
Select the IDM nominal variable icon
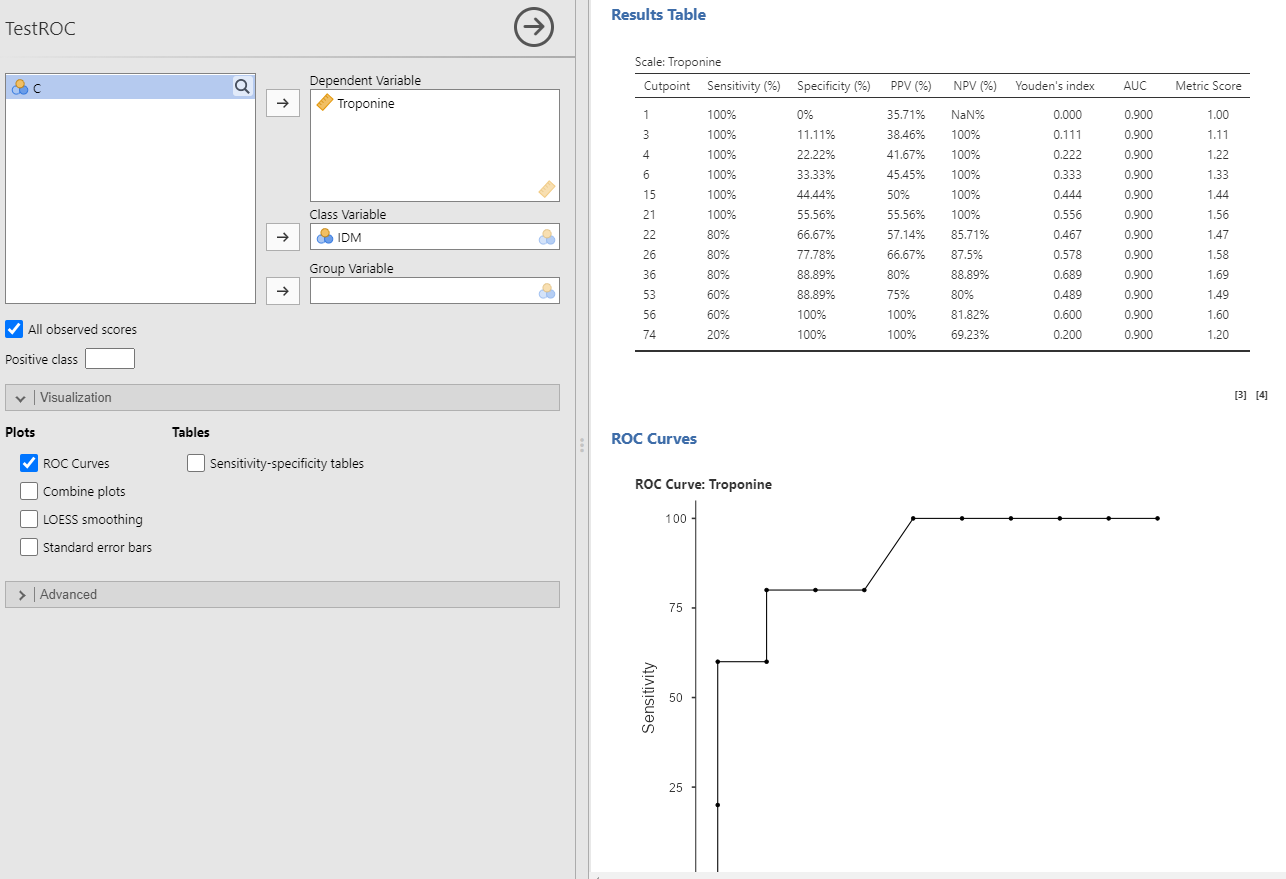pos(324,237)
